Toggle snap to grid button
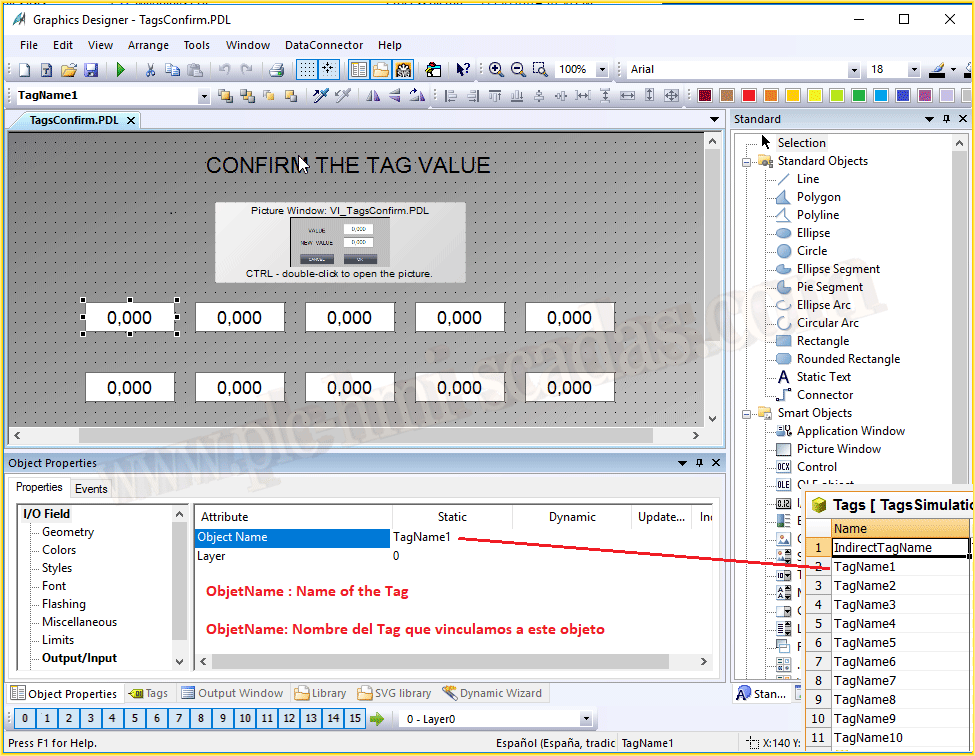 [328, 70]
